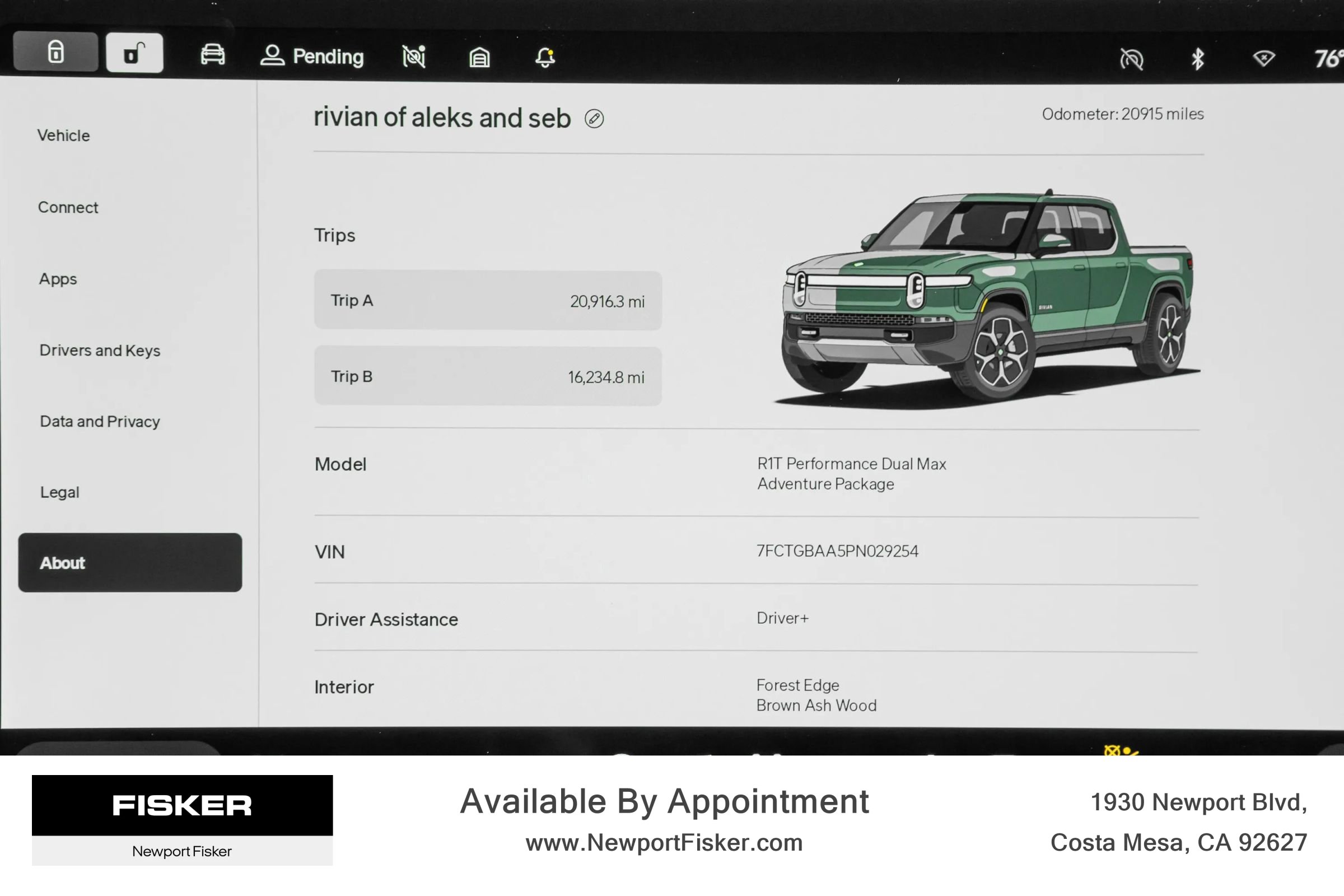Screen dimensions: 1344x896
Task: Tap the camera disabled icon
Action: pos(414,57)
